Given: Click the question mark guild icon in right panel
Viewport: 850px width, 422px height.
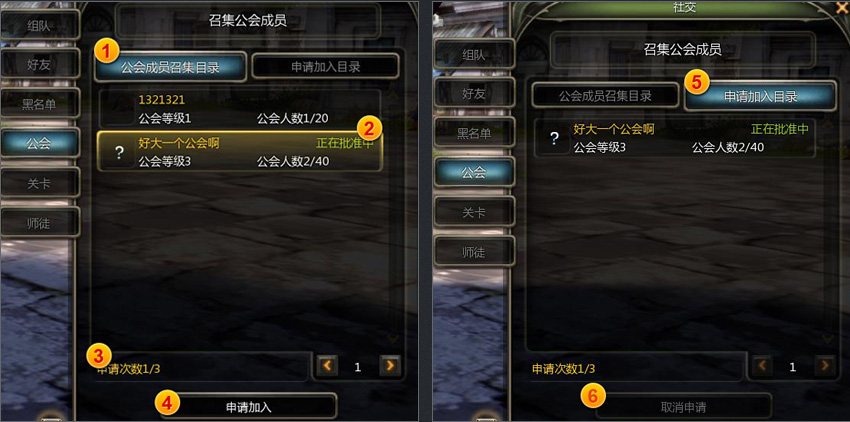Looking at the screenshot, I should pyautogui.click(x=555, y=138).
